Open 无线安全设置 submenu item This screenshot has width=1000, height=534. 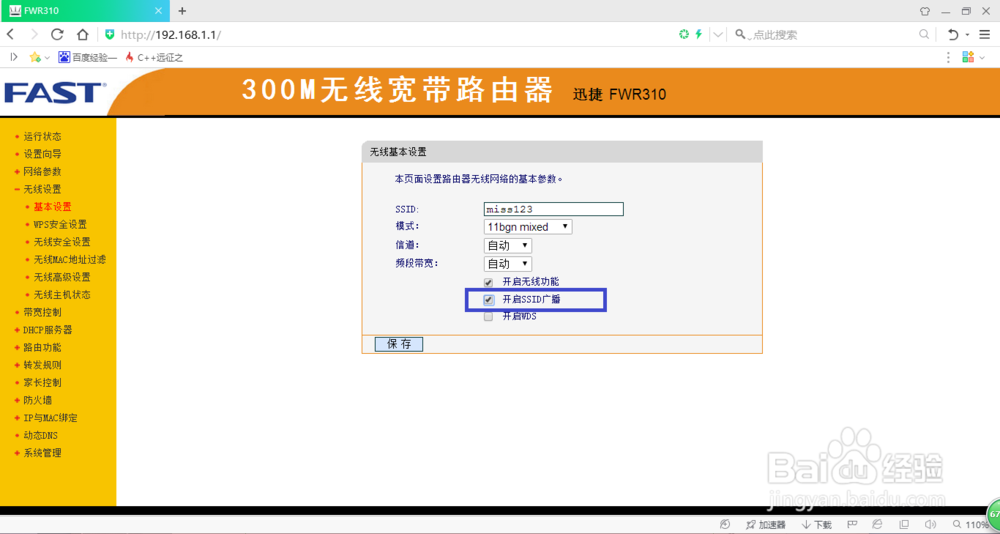point(62,242)
